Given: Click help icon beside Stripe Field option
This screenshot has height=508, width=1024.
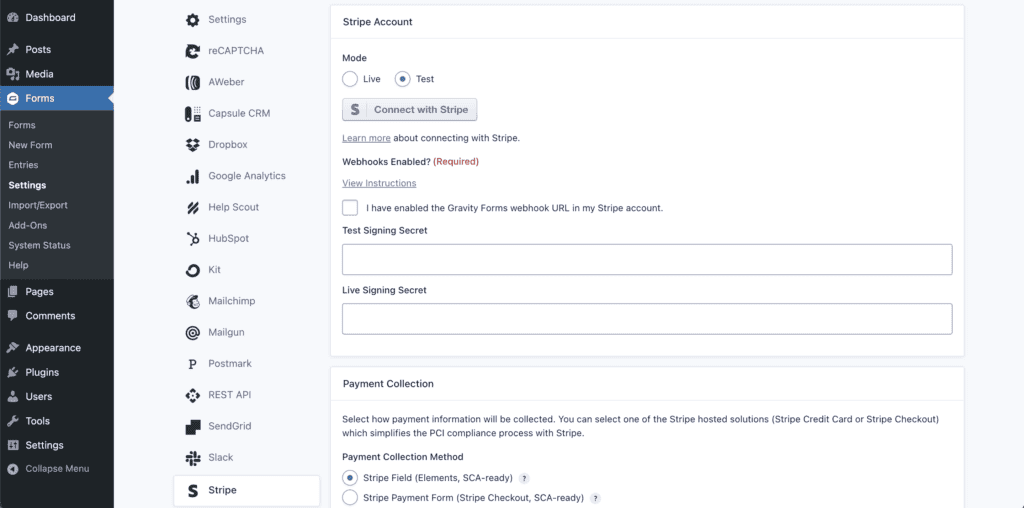Looking at the screenshot, I should [x=524, y=478].
